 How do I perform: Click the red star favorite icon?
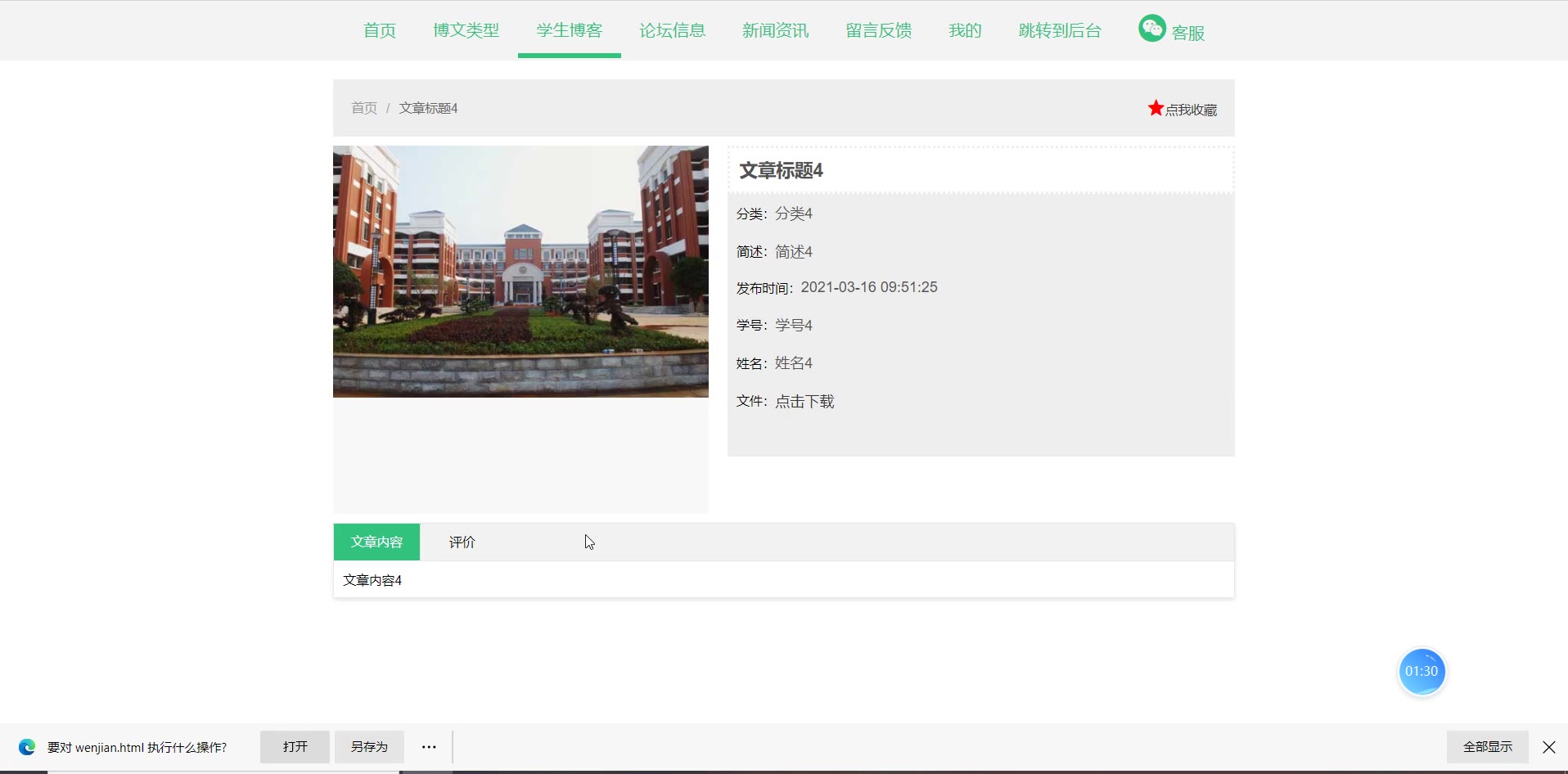pyautogui.click(x=1155, y=108)
